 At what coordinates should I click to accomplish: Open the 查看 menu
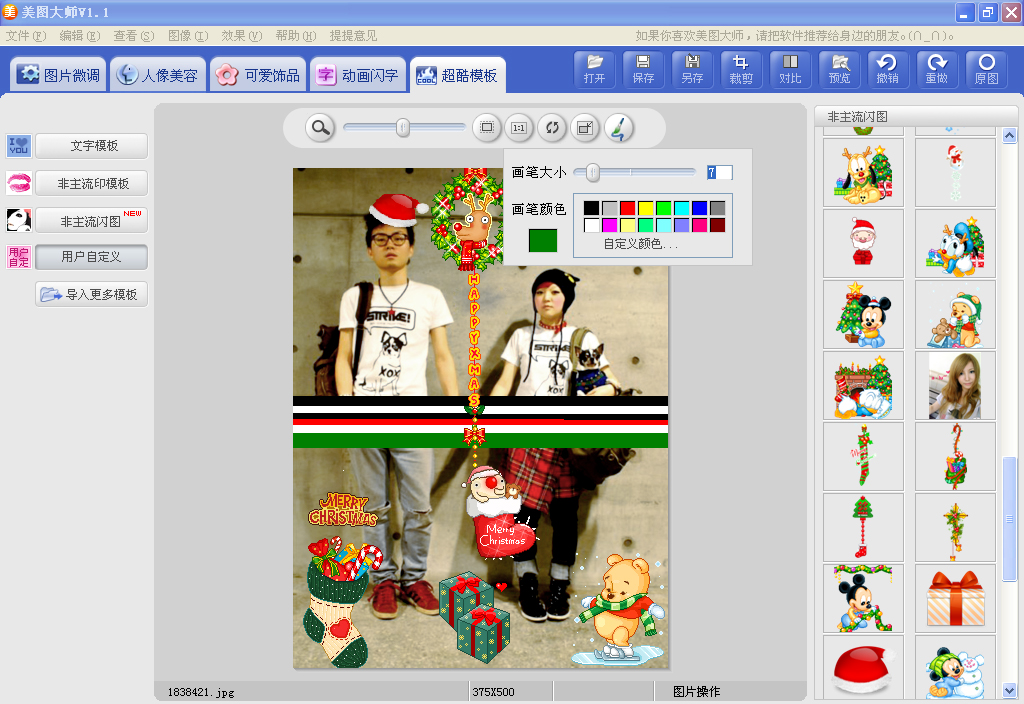click(134, 36)
